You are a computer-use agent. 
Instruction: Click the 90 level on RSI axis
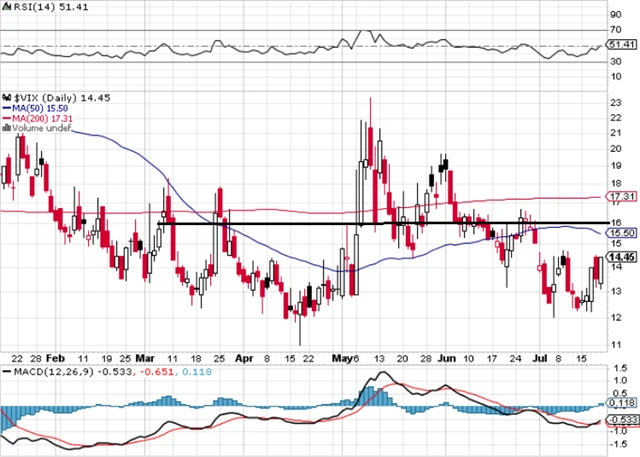[x=616, y=15]
